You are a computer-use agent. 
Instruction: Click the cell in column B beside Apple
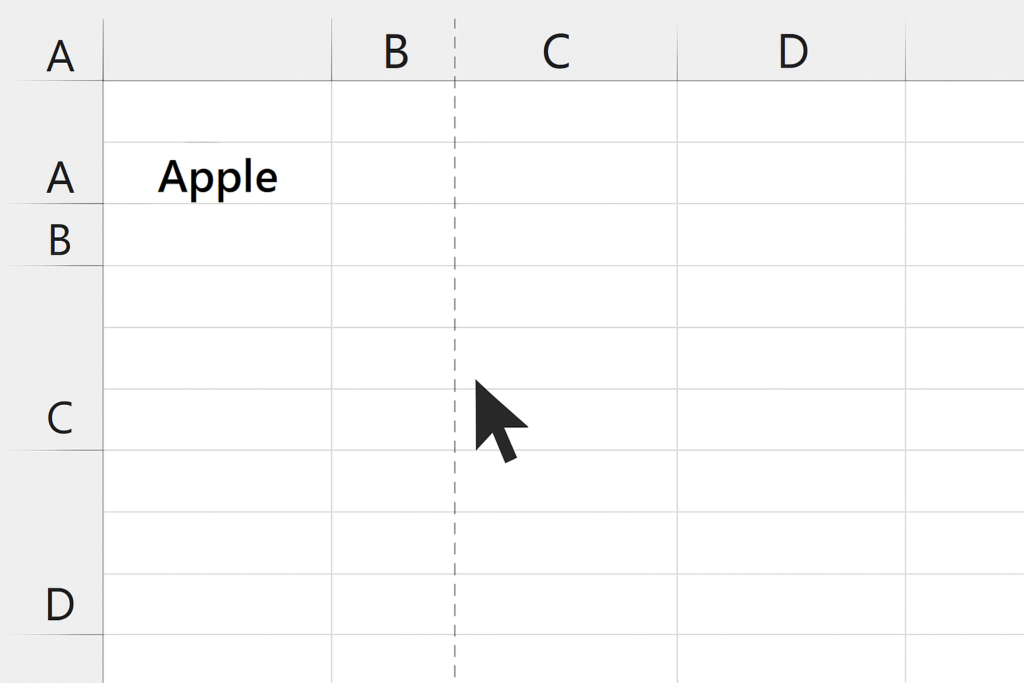click(x=393, y=173)
